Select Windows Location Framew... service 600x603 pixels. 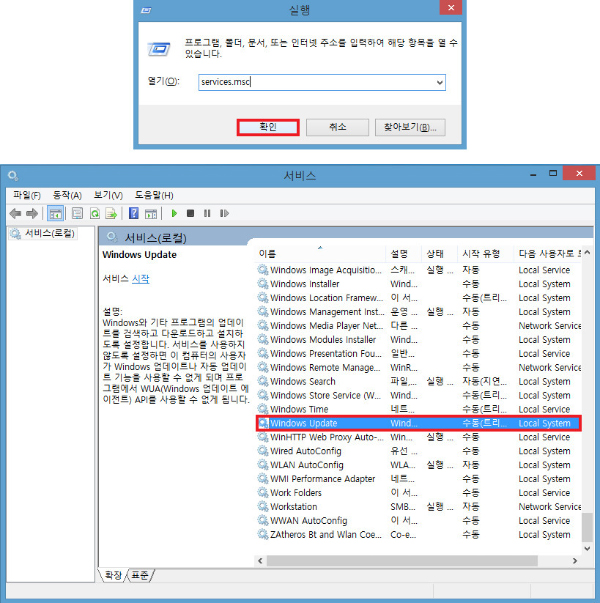(x=419, y=298)
